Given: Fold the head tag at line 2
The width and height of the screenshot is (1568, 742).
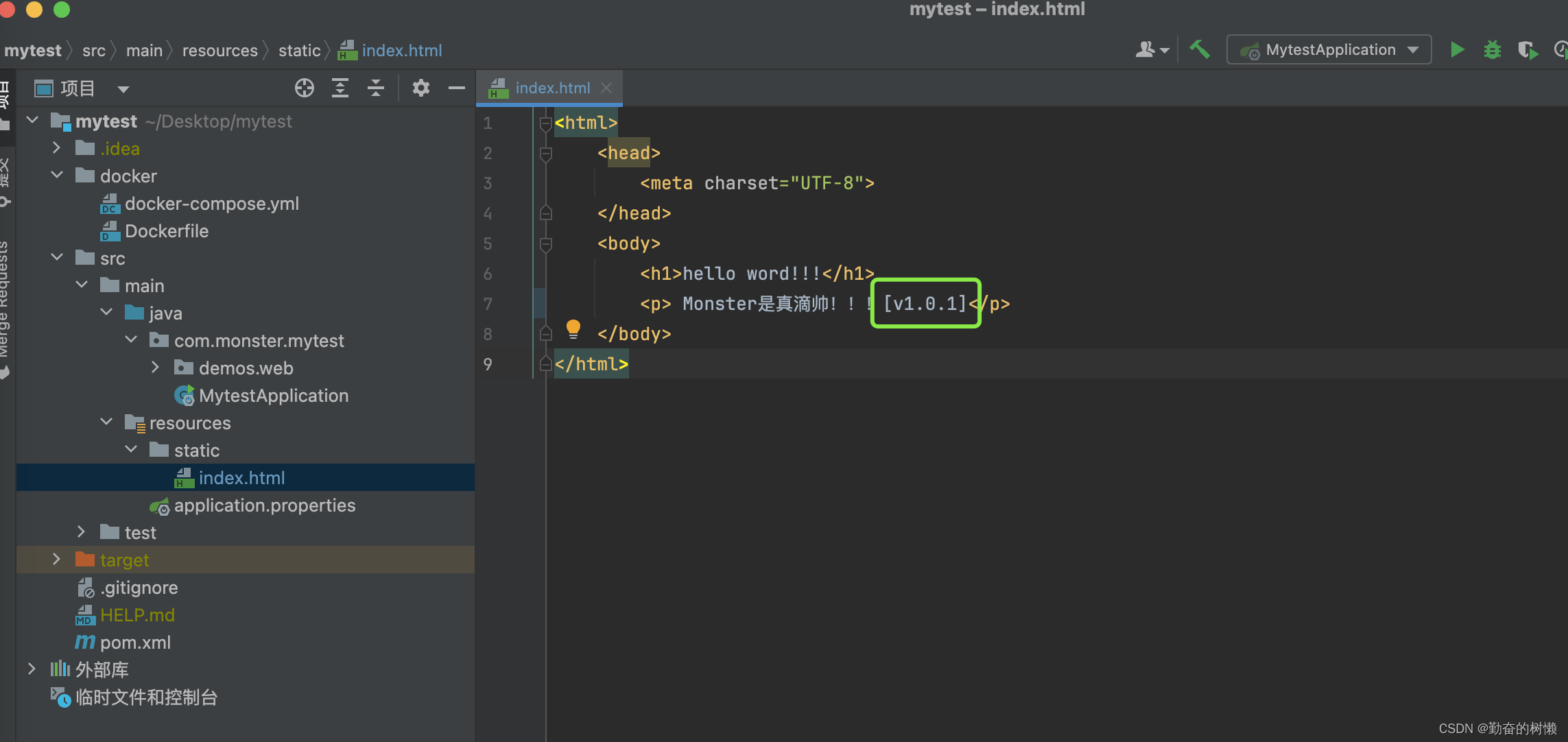Looking at the screenshot, I should (546, 154).
